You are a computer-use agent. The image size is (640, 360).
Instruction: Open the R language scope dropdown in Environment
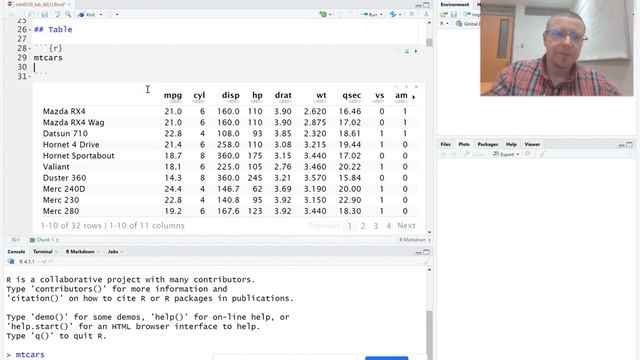tap(444, 24)
